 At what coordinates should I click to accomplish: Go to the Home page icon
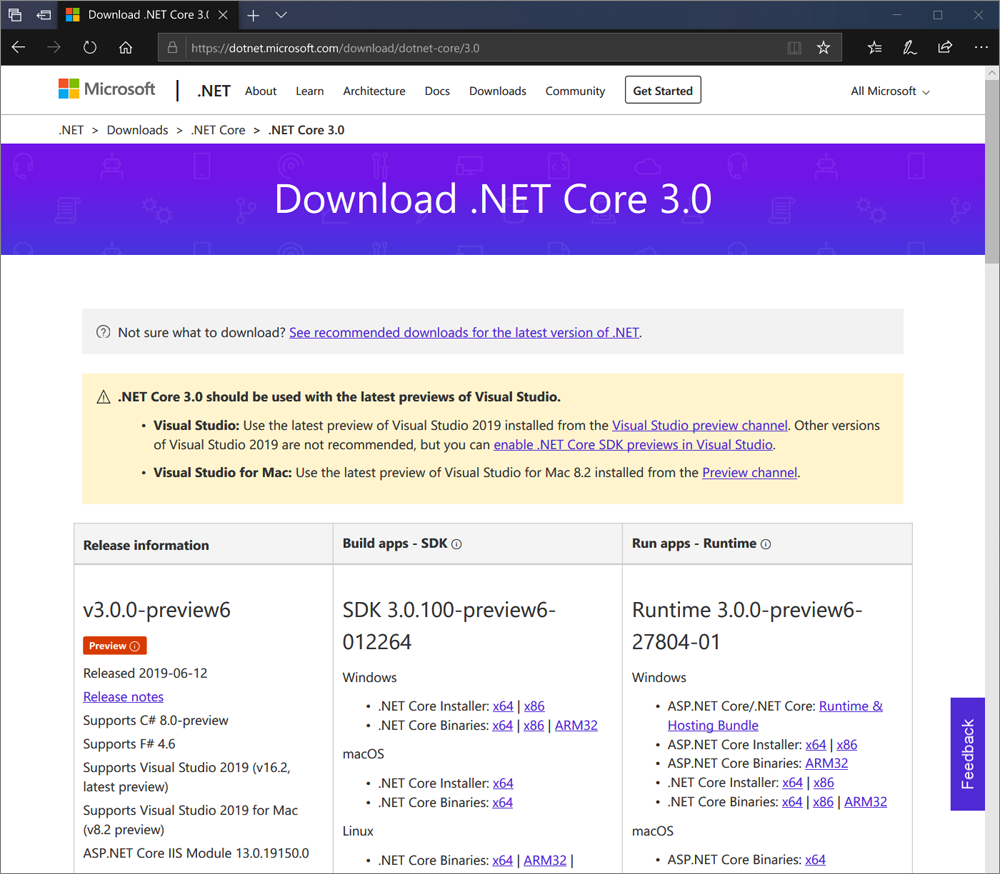pos(126,48)
